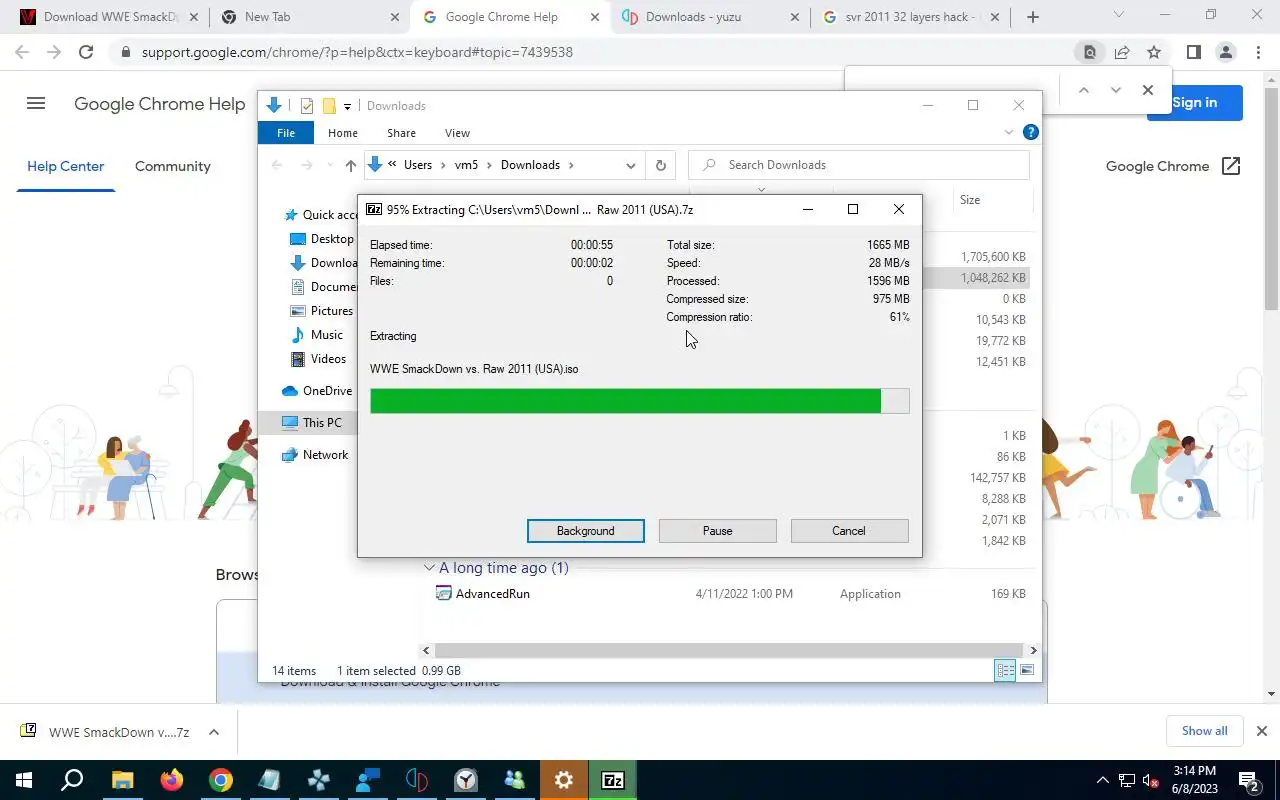Cancel the 7-Zip extraction
This screenshot has width=1280, height=800.
849,531
